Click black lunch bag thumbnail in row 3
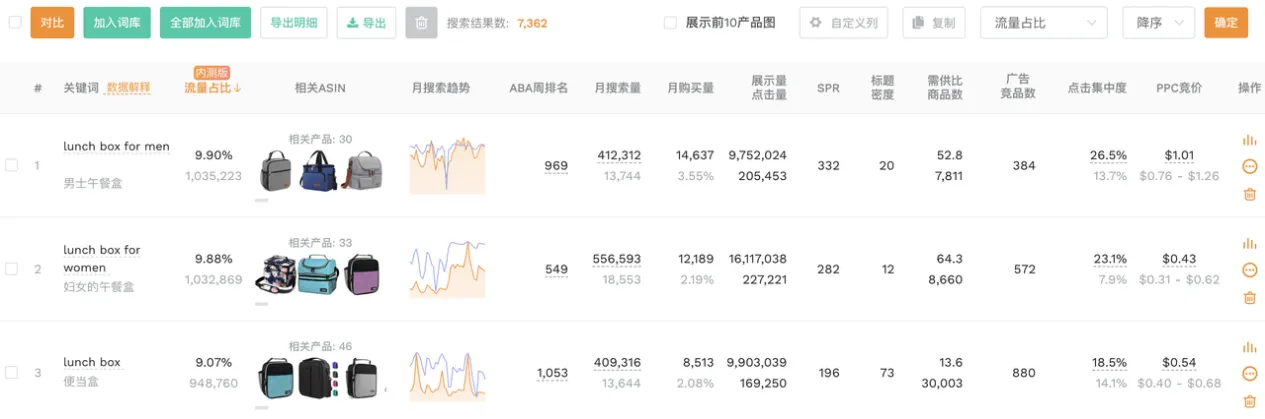Screen dimensions: 1265x419 [x=314, y=379]
